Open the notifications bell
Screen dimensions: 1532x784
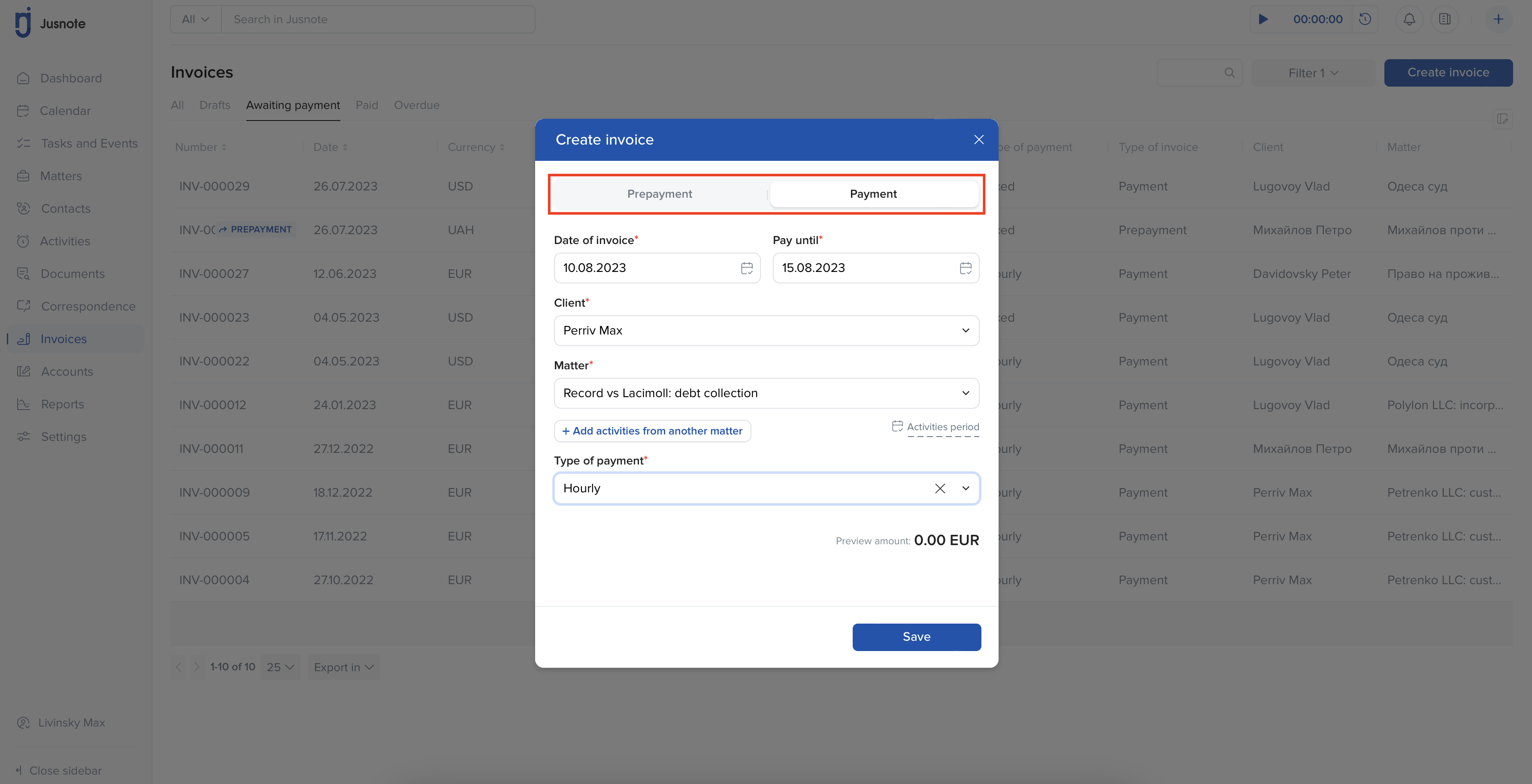[1409, 19]
